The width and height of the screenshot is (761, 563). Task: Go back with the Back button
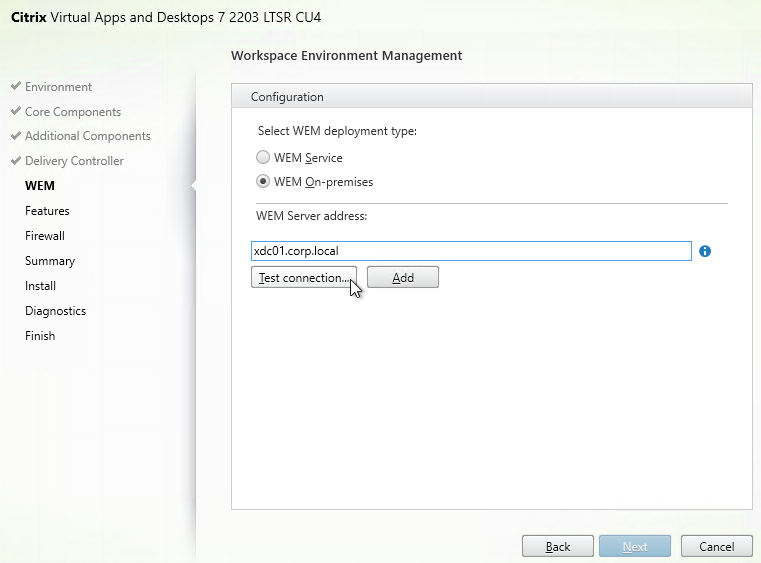[558, 546]
